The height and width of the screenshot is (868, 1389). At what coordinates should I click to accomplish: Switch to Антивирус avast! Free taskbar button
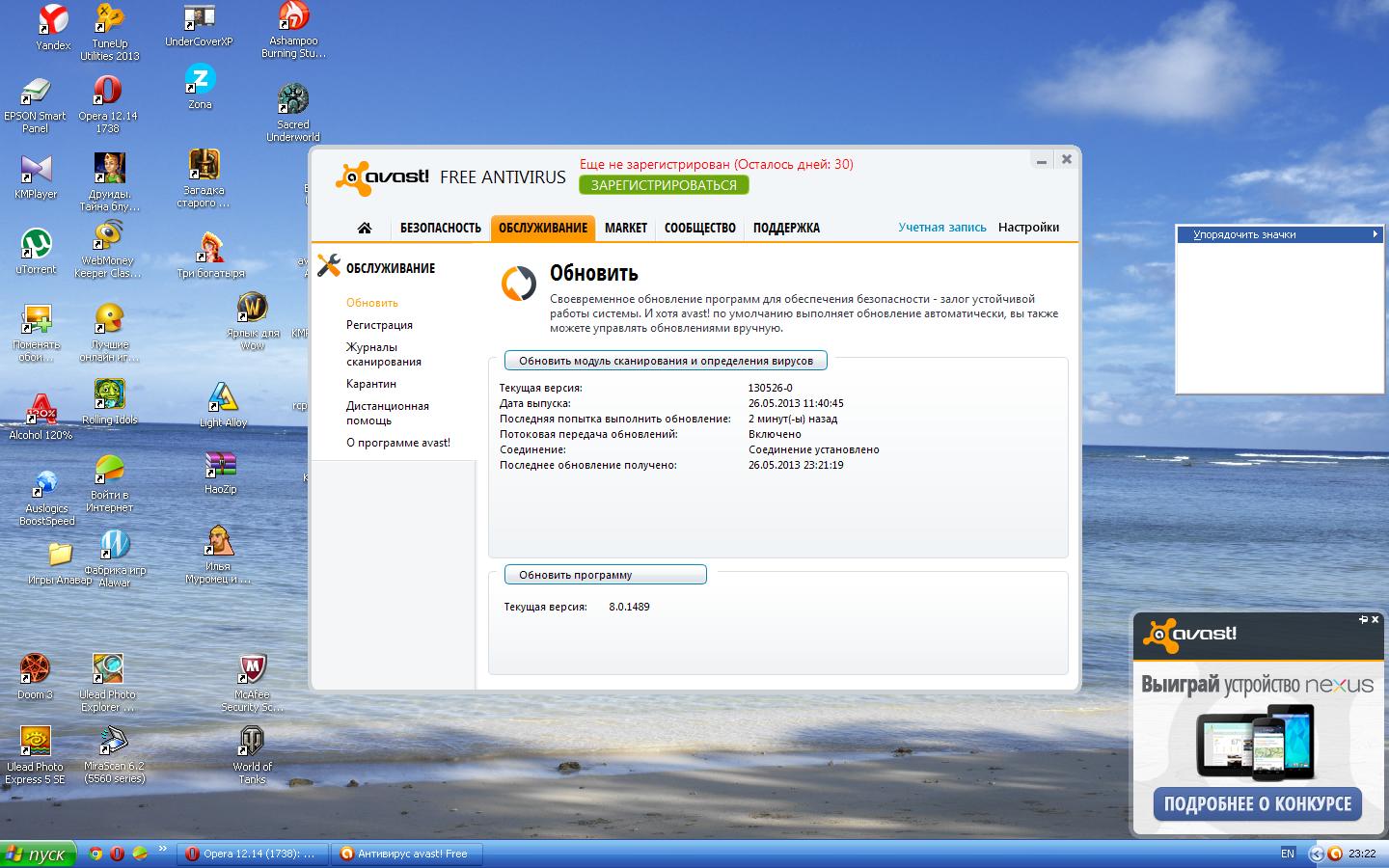tap(406, 854)
